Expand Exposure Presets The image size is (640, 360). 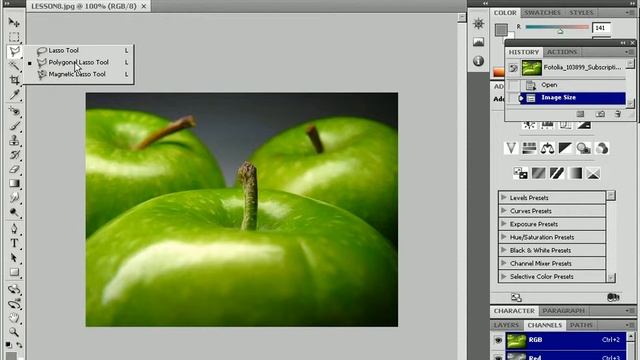click(x=504, y=224)
